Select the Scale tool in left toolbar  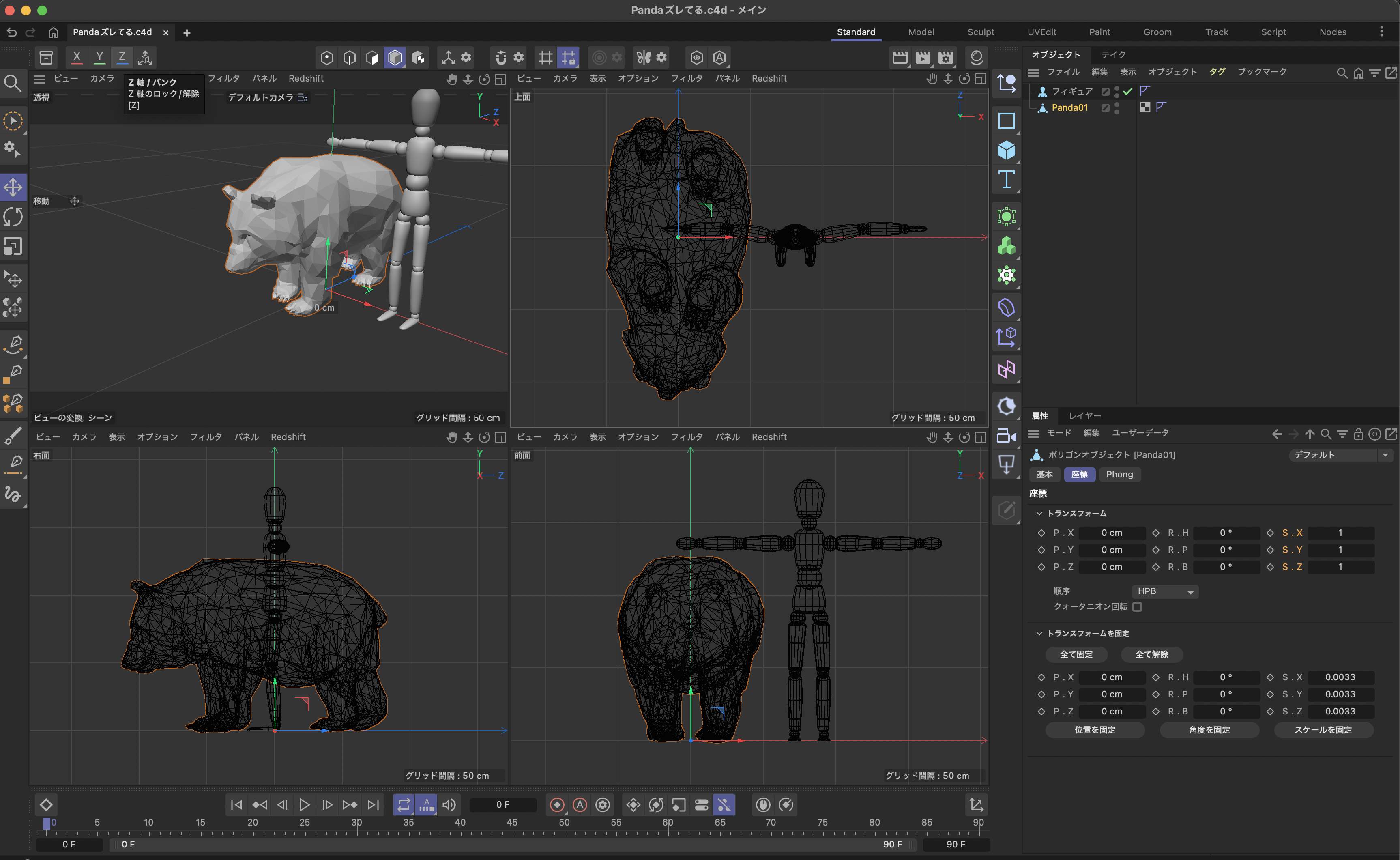point(13,246)
